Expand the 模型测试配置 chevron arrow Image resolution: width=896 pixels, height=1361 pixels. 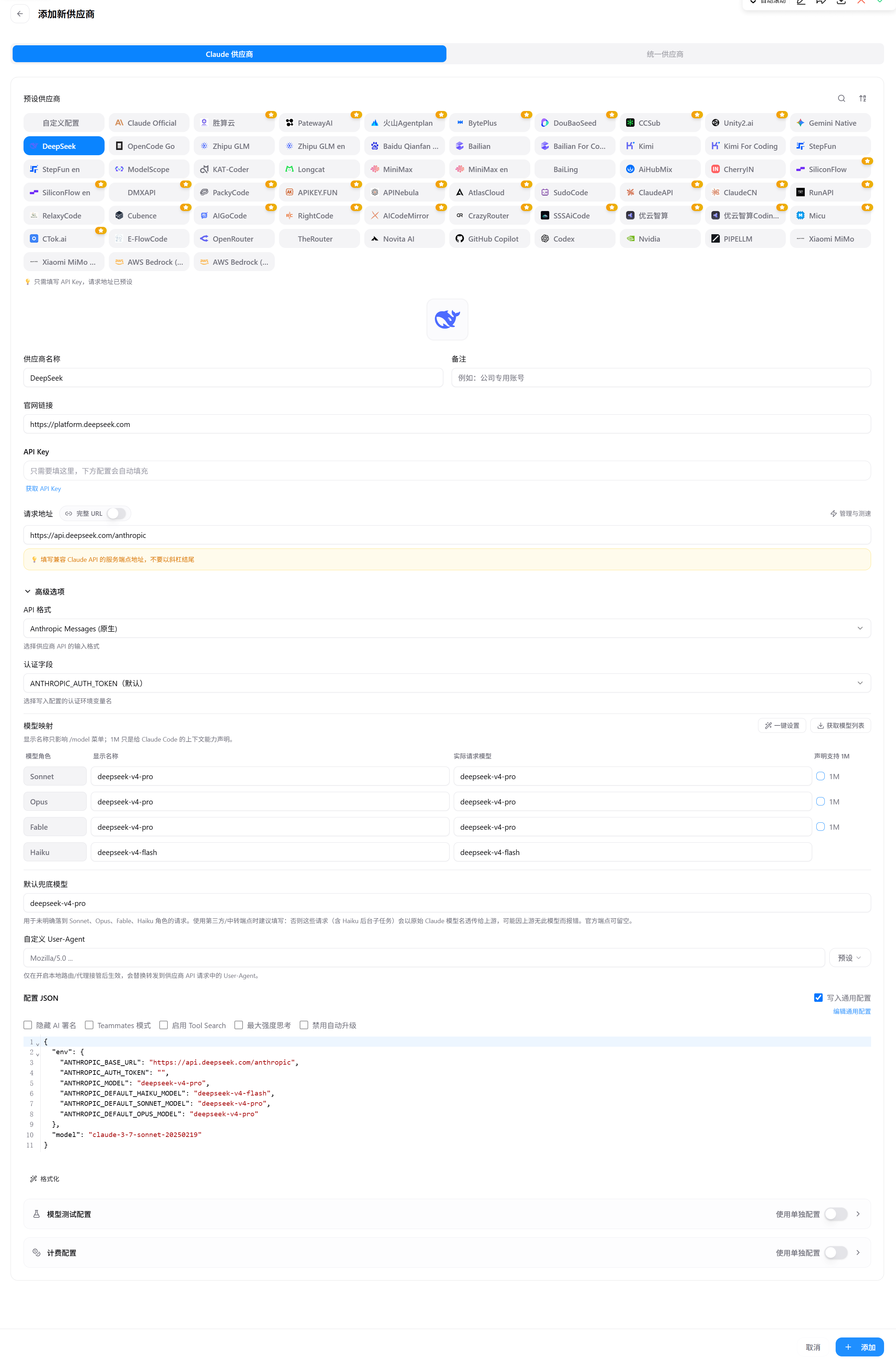click(858, 1214)
